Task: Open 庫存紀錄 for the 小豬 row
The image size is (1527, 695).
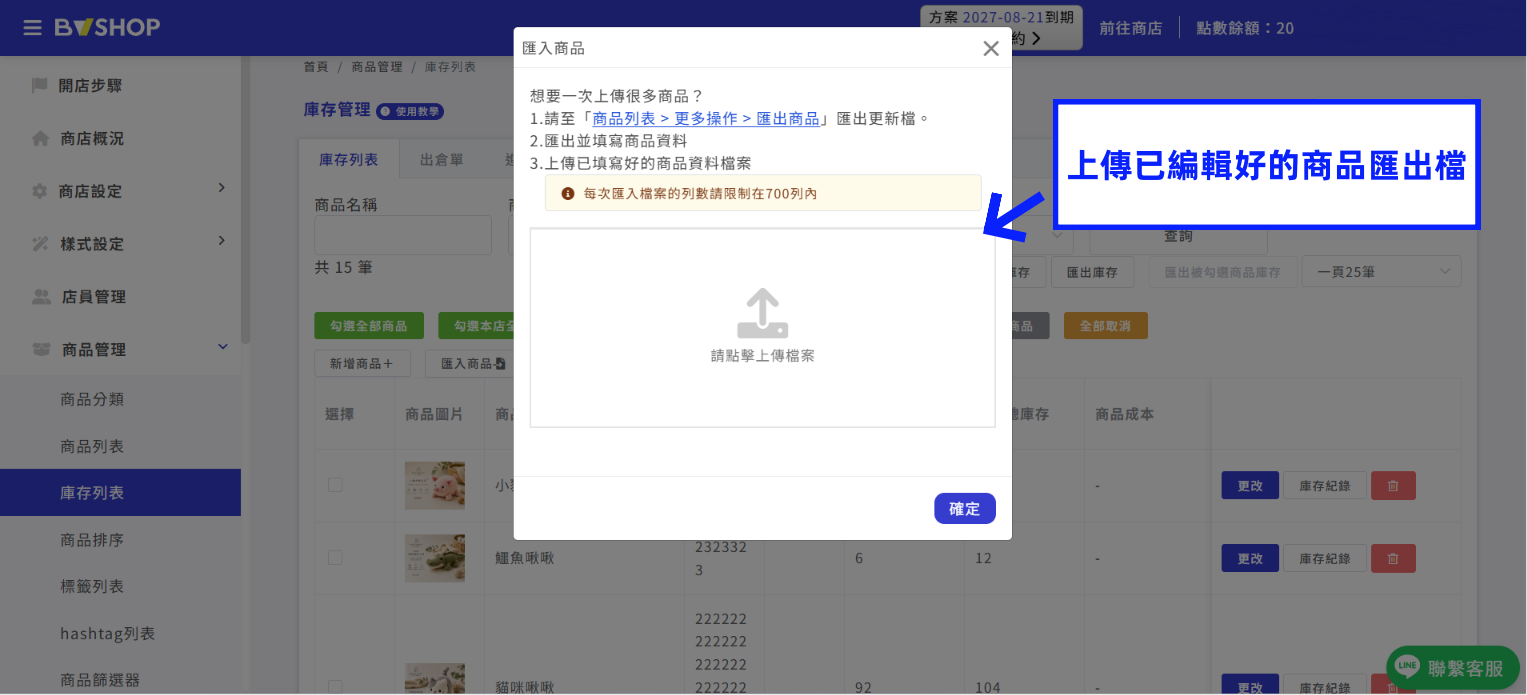Action: [x=1325, y=486]
